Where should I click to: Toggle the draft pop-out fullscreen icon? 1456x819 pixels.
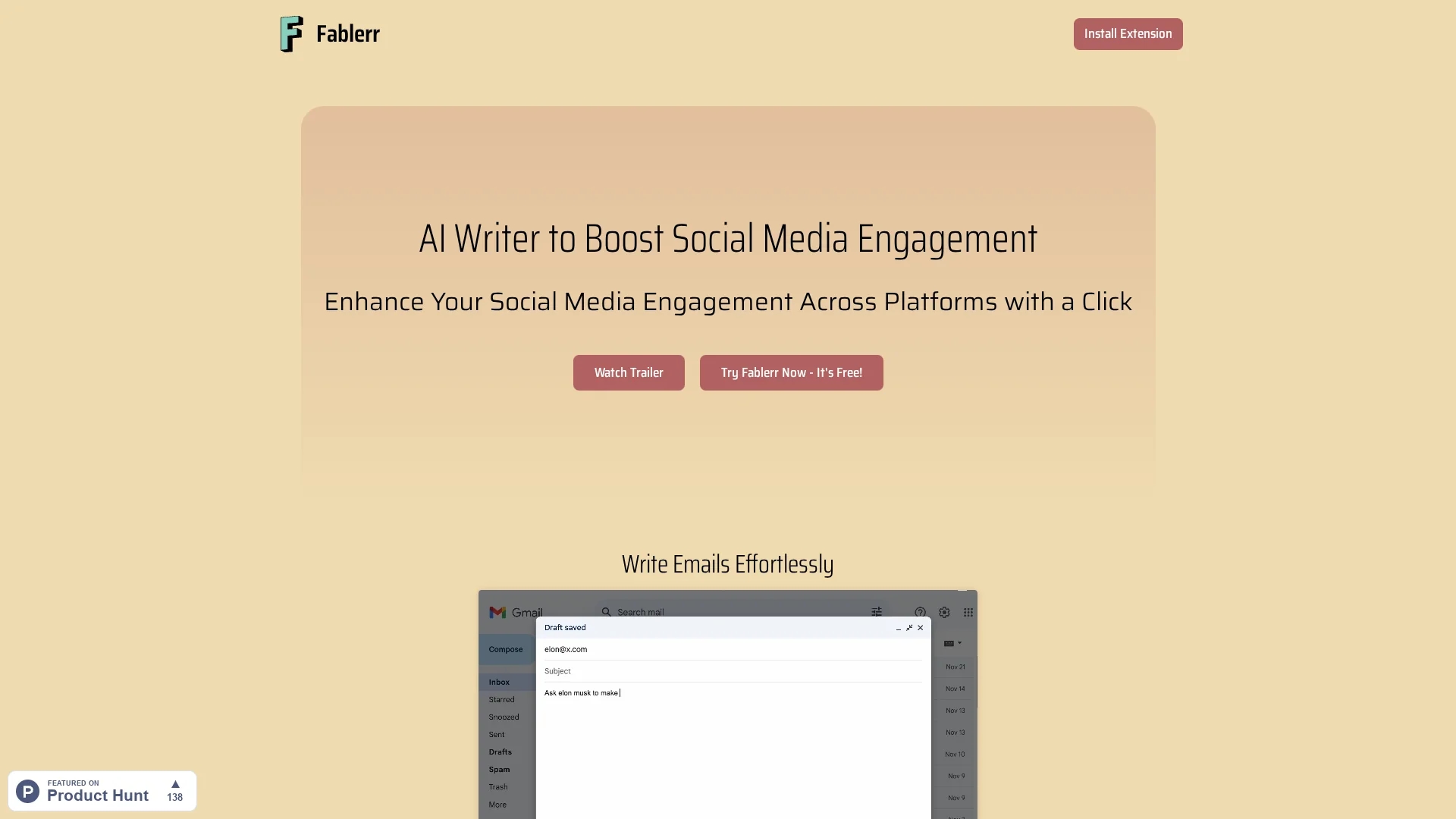[909, 628]
